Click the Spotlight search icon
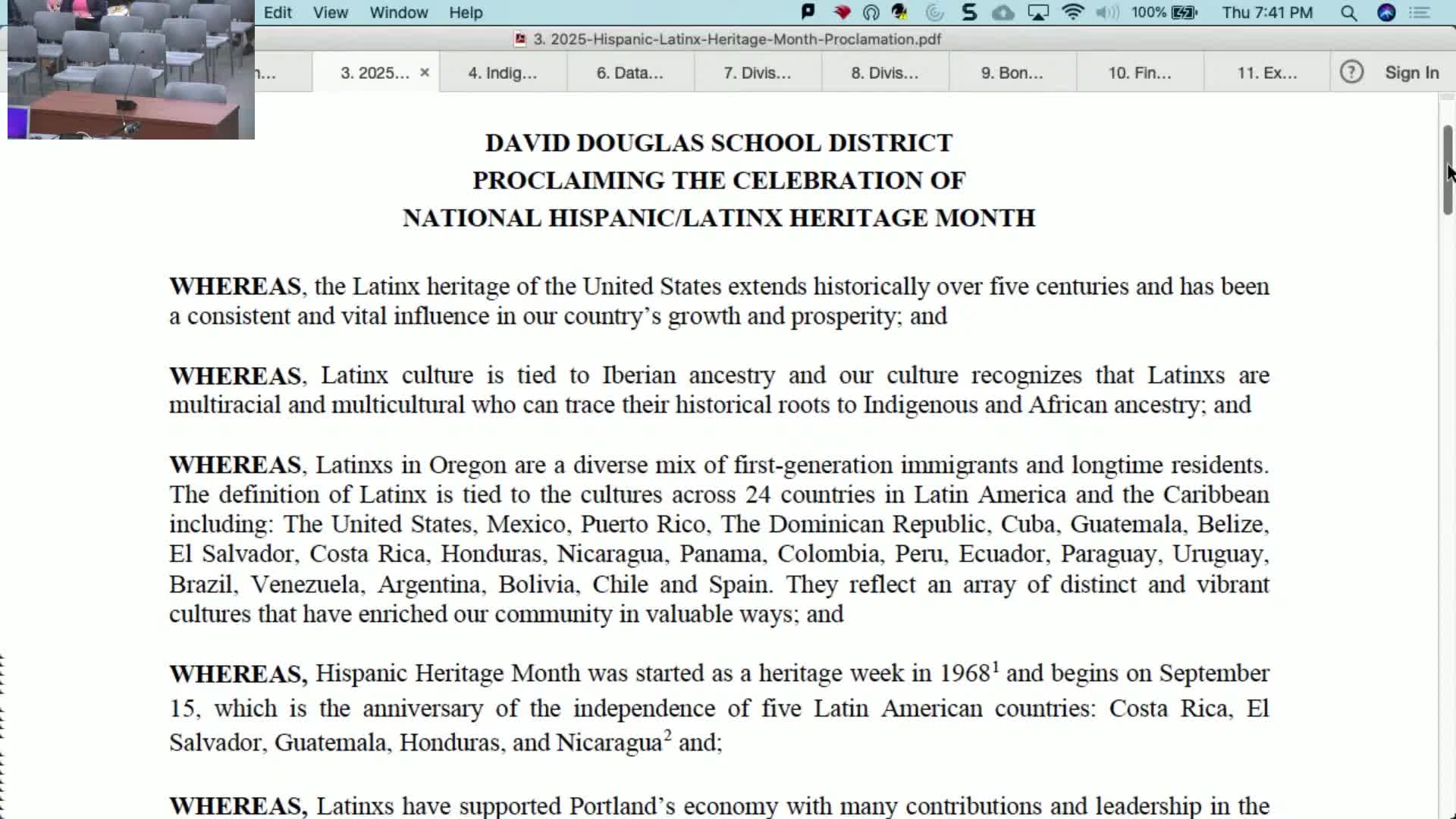 [1348, 13]
